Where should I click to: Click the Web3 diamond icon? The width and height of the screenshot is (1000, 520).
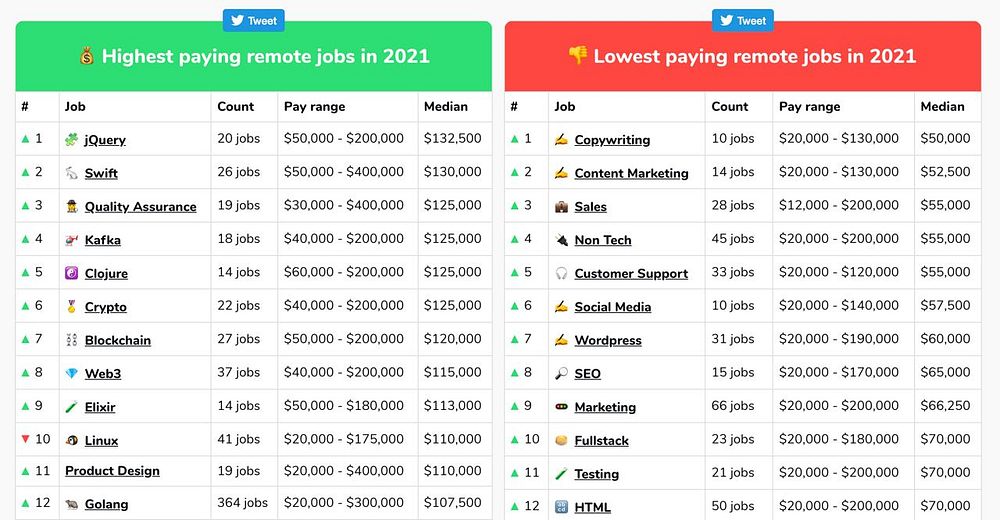click(x=72, y=374)
